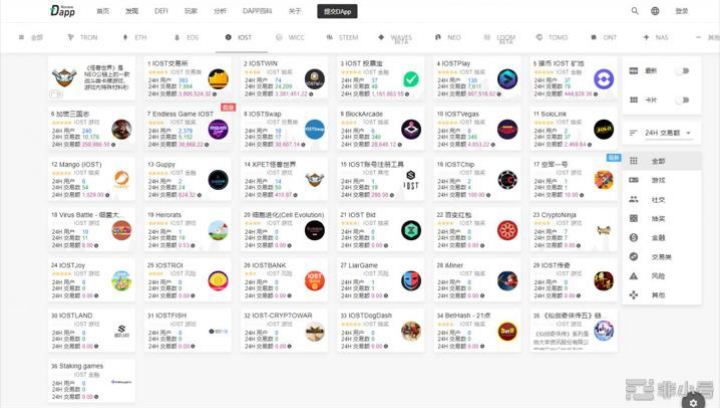Click the IOSTBANK red logo
The image size is (720, 408).
click(315, 281)
